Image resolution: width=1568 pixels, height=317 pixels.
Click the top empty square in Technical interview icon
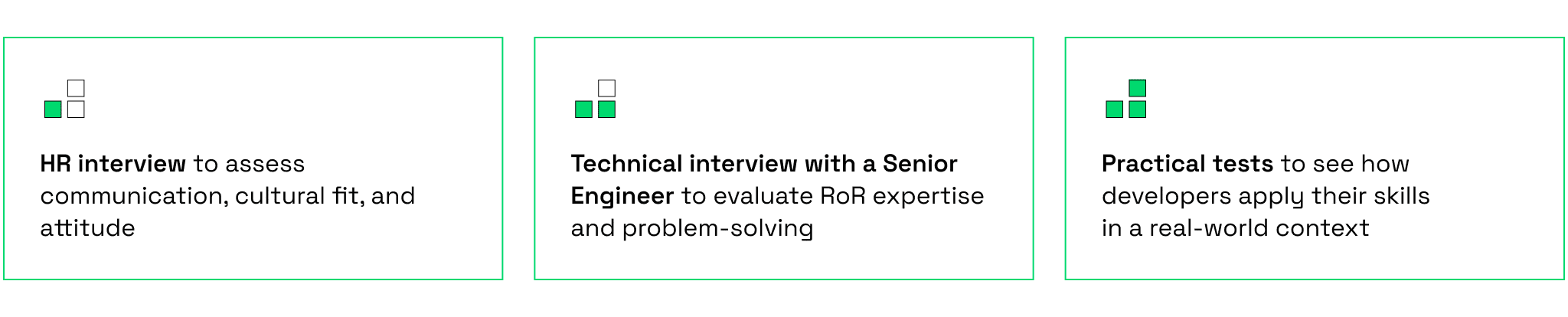606,88
